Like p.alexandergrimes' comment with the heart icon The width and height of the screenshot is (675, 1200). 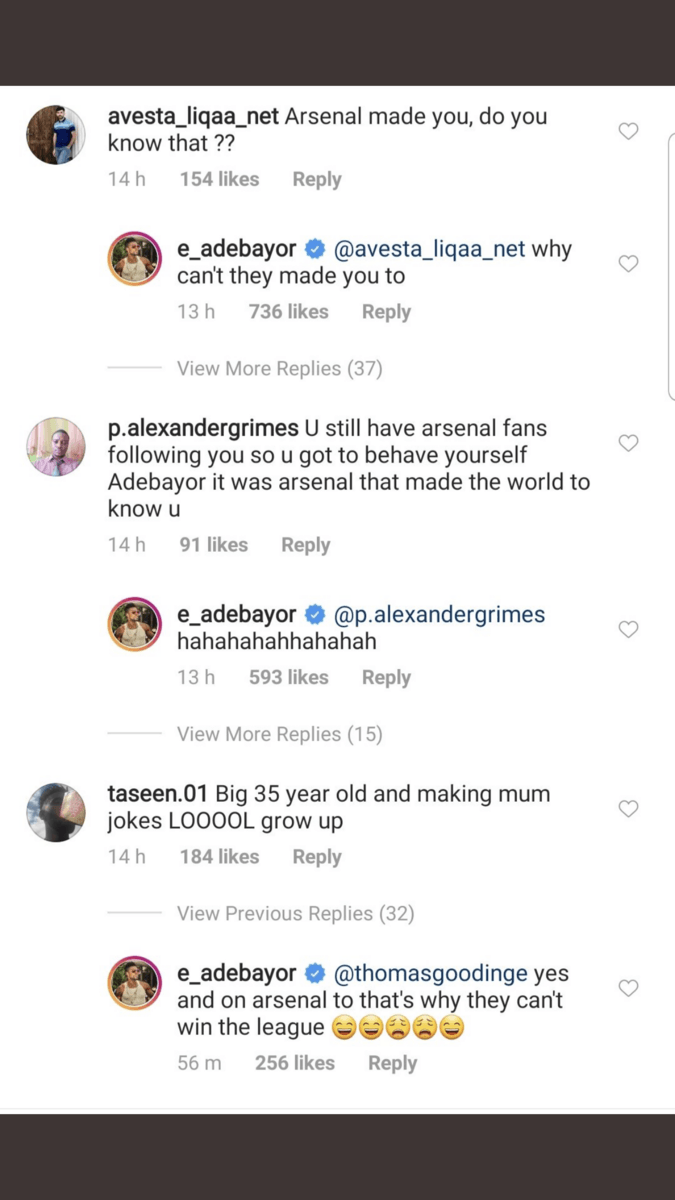[628, 443]
